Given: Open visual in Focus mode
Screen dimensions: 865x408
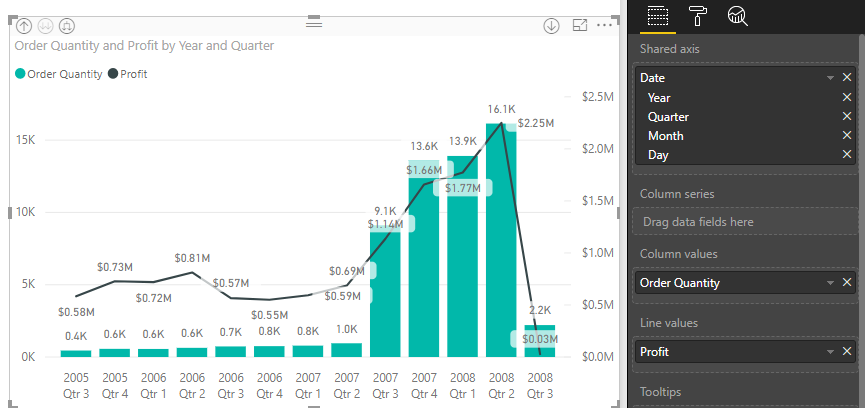Looking at the screenshot, I should coord(579,25).
